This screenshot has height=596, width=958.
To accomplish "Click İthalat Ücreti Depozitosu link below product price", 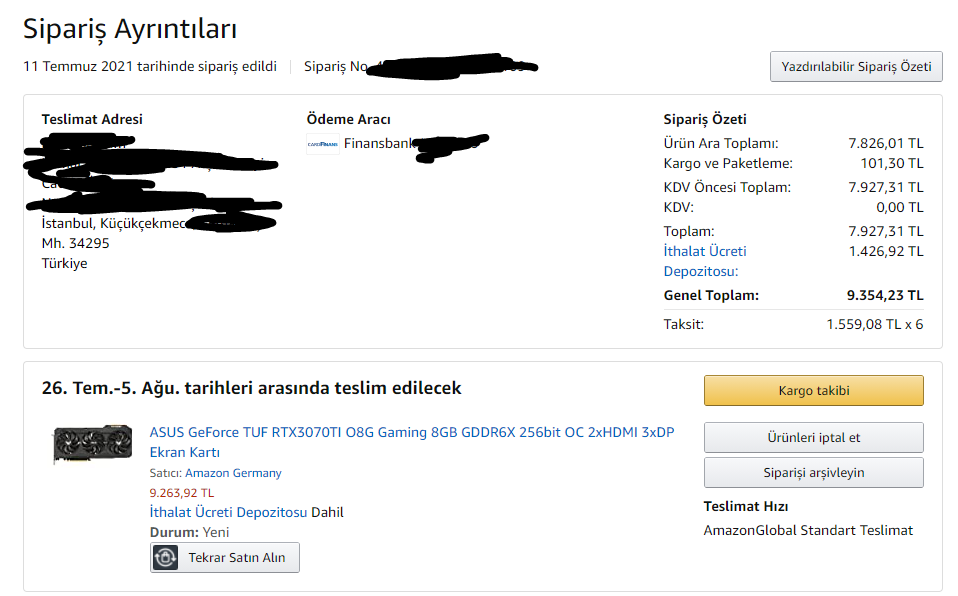I will tap(228, 512).
